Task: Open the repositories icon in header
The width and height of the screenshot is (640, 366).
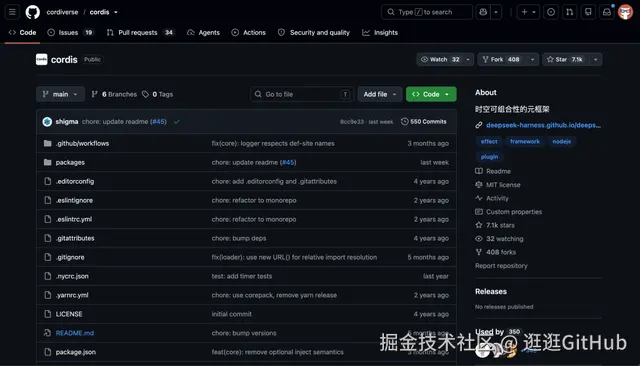Action: tap(588, 12)
